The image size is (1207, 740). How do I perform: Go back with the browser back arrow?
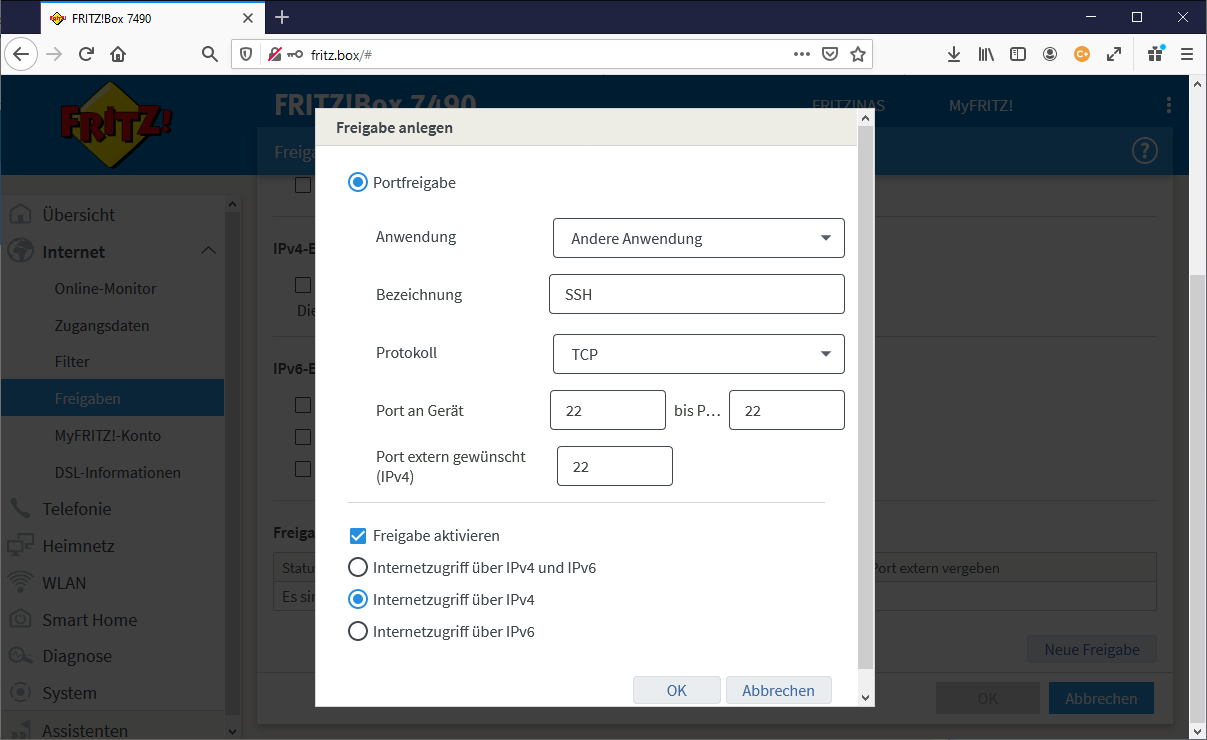click(x=21, y=54)
